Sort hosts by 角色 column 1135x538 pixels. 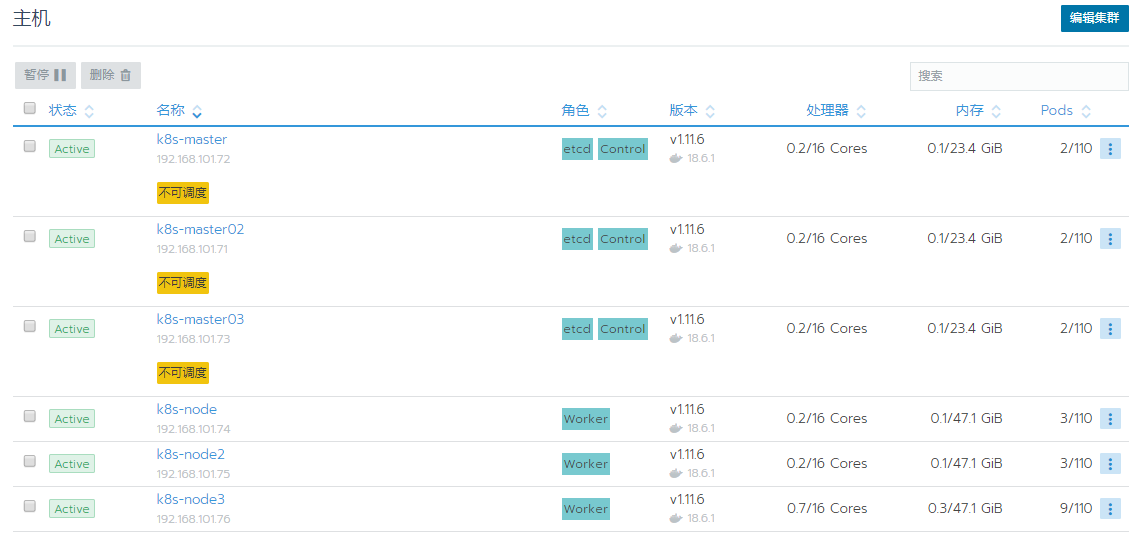(x=583, y=111)
